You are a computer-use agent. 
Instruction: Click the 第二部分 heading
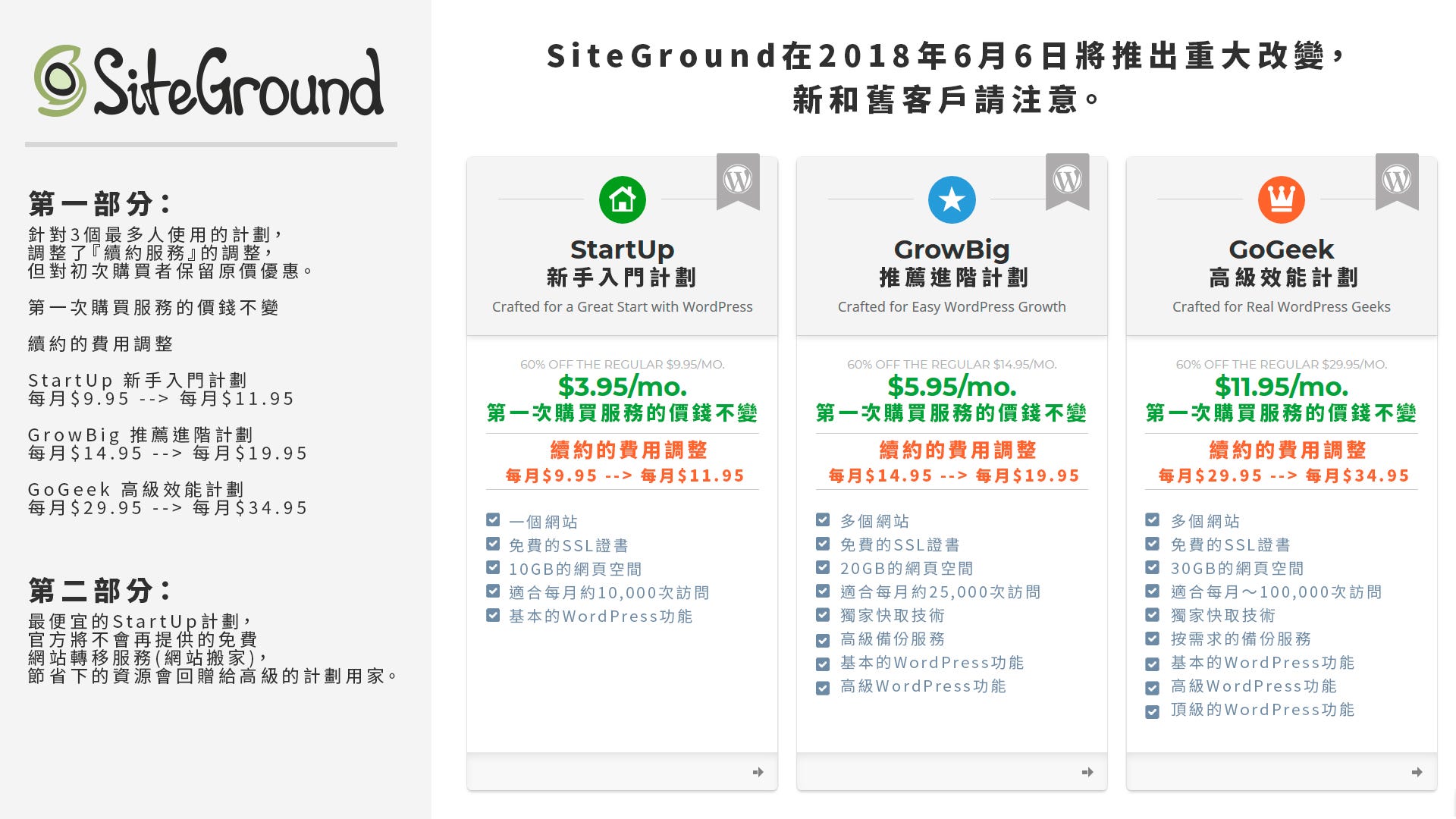[x=99, y=590]
